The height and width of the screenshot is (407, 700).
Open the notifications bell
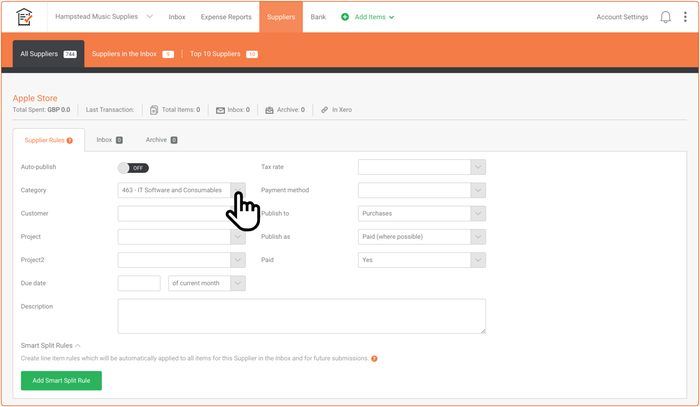click(x=665, y=17)
